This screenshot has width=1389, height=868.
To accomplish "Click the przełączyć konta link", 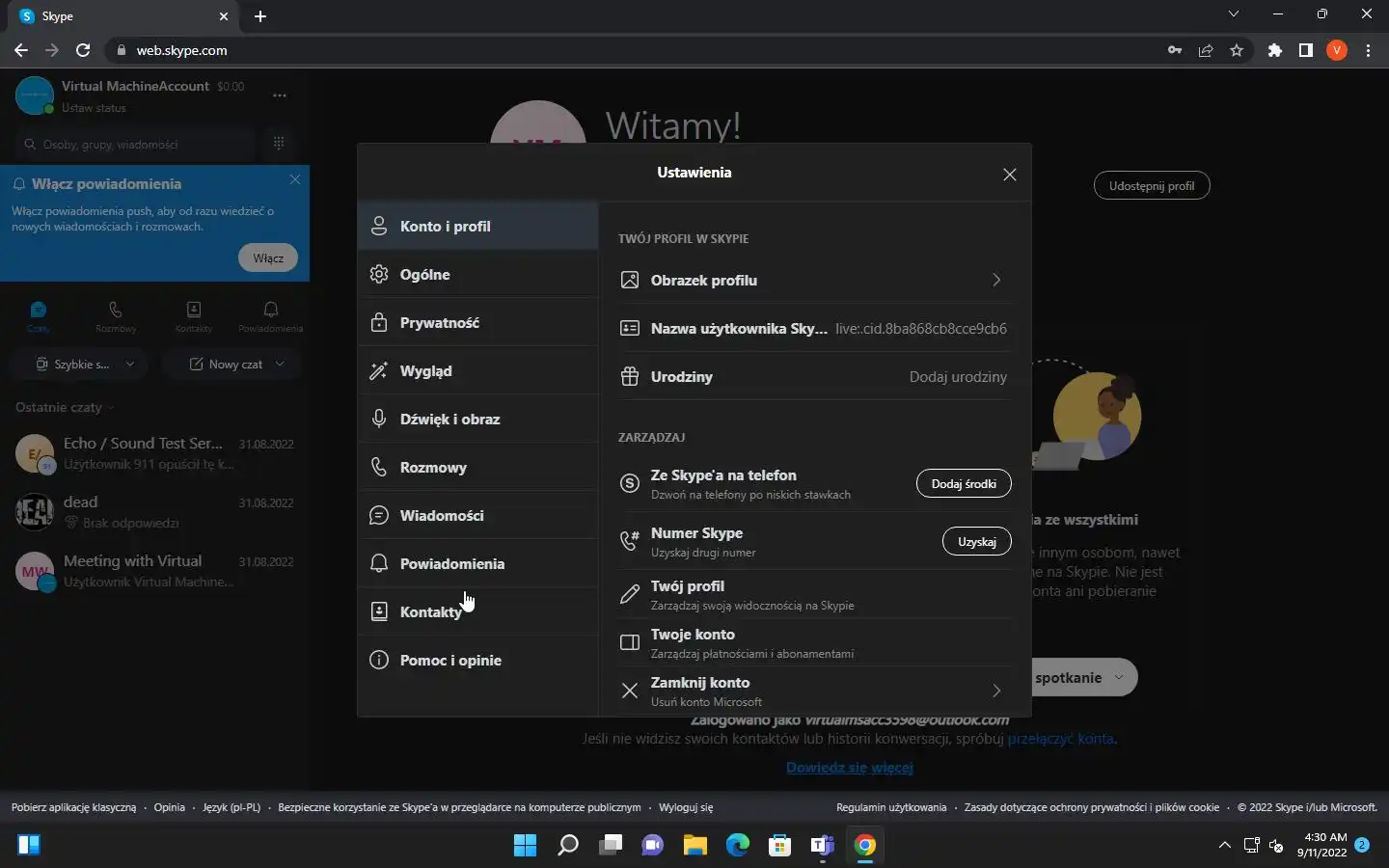I will coord(1060,739).
